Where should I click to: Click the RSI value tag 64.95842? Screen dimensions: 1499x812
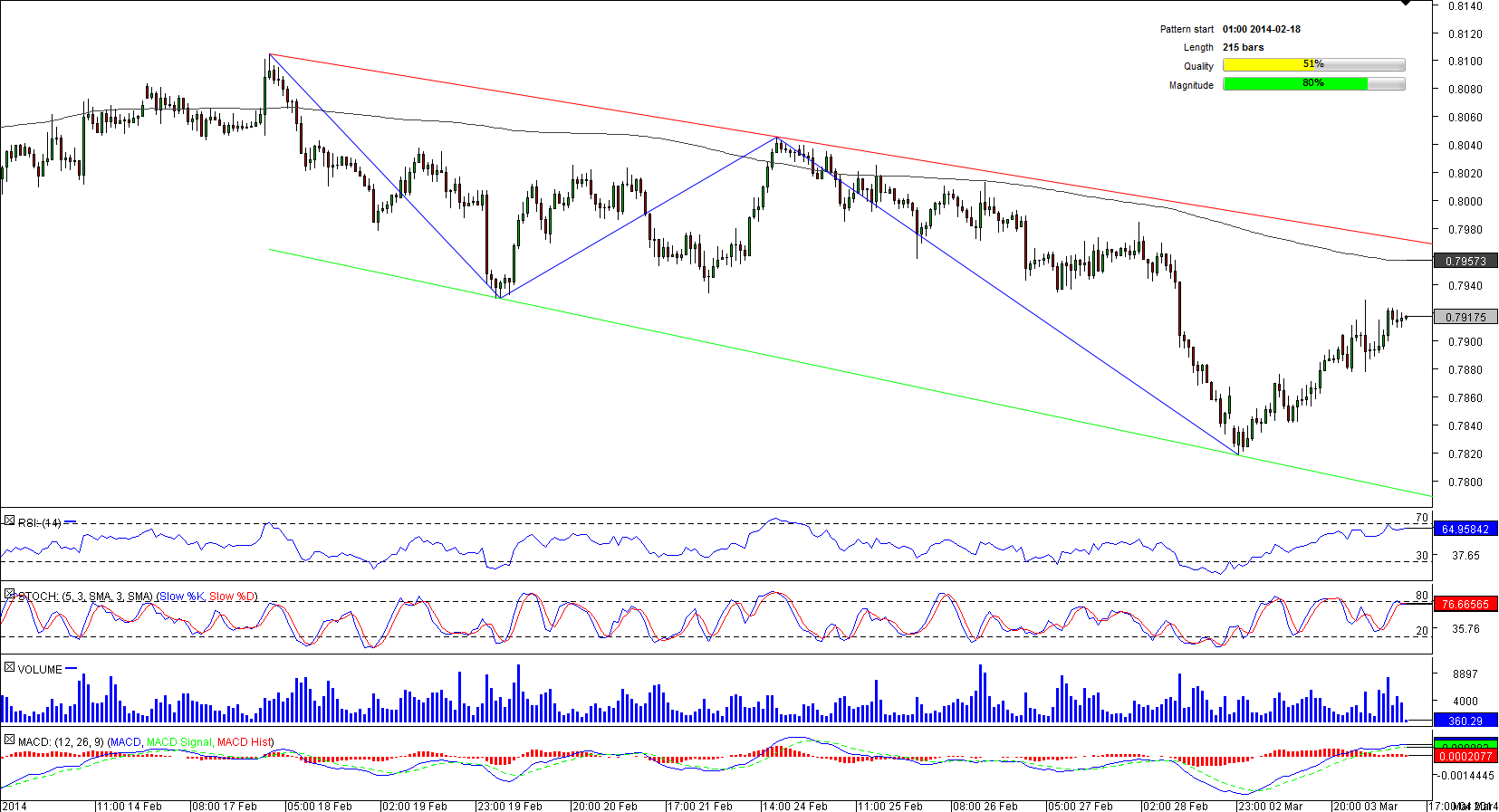coord(1465,530)
